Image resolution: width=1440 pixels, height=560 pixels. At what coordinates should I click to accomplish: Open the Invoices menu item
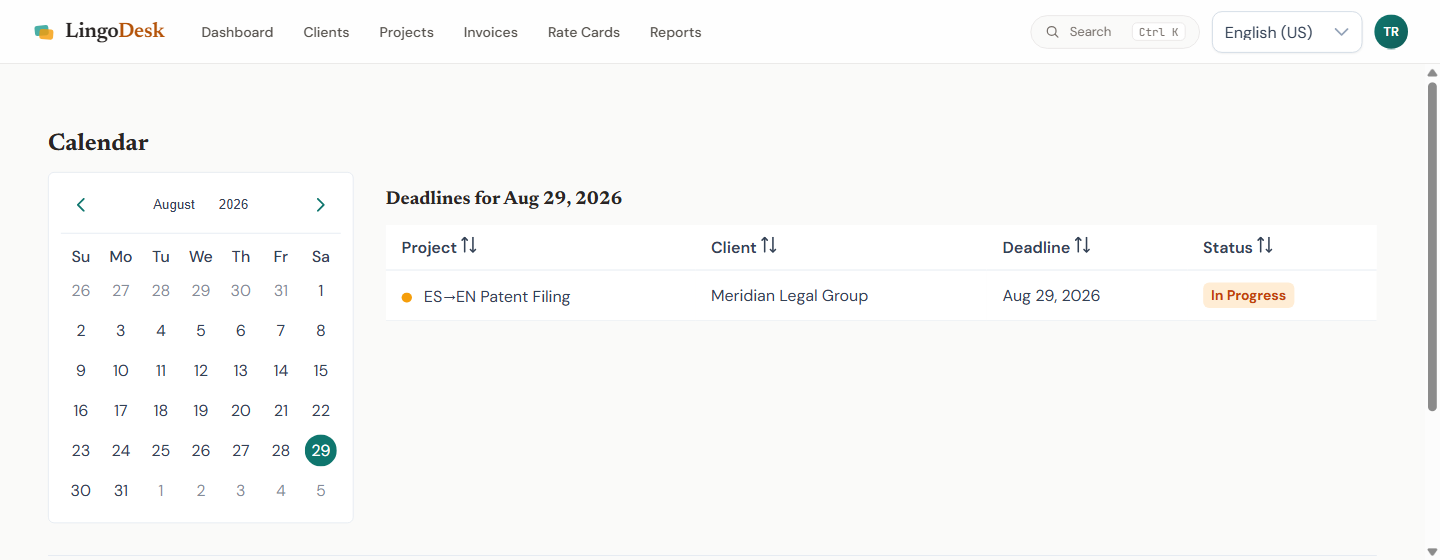(491, 32)
